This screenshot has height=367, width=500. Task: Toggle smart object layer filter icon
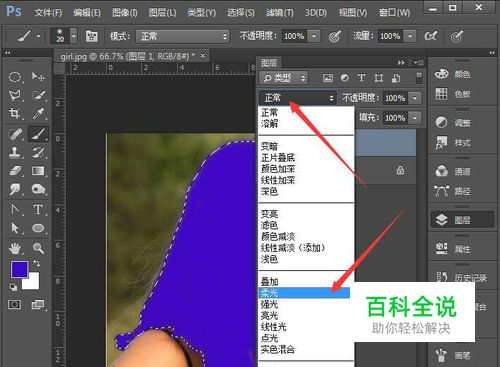point(396,78)
